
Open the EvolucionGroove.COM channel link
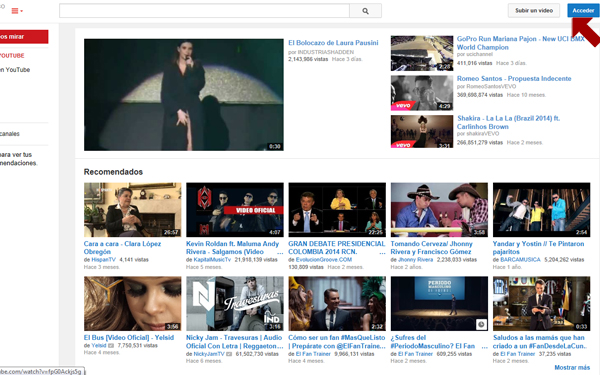pyautogui.click(x=324, y=259)
